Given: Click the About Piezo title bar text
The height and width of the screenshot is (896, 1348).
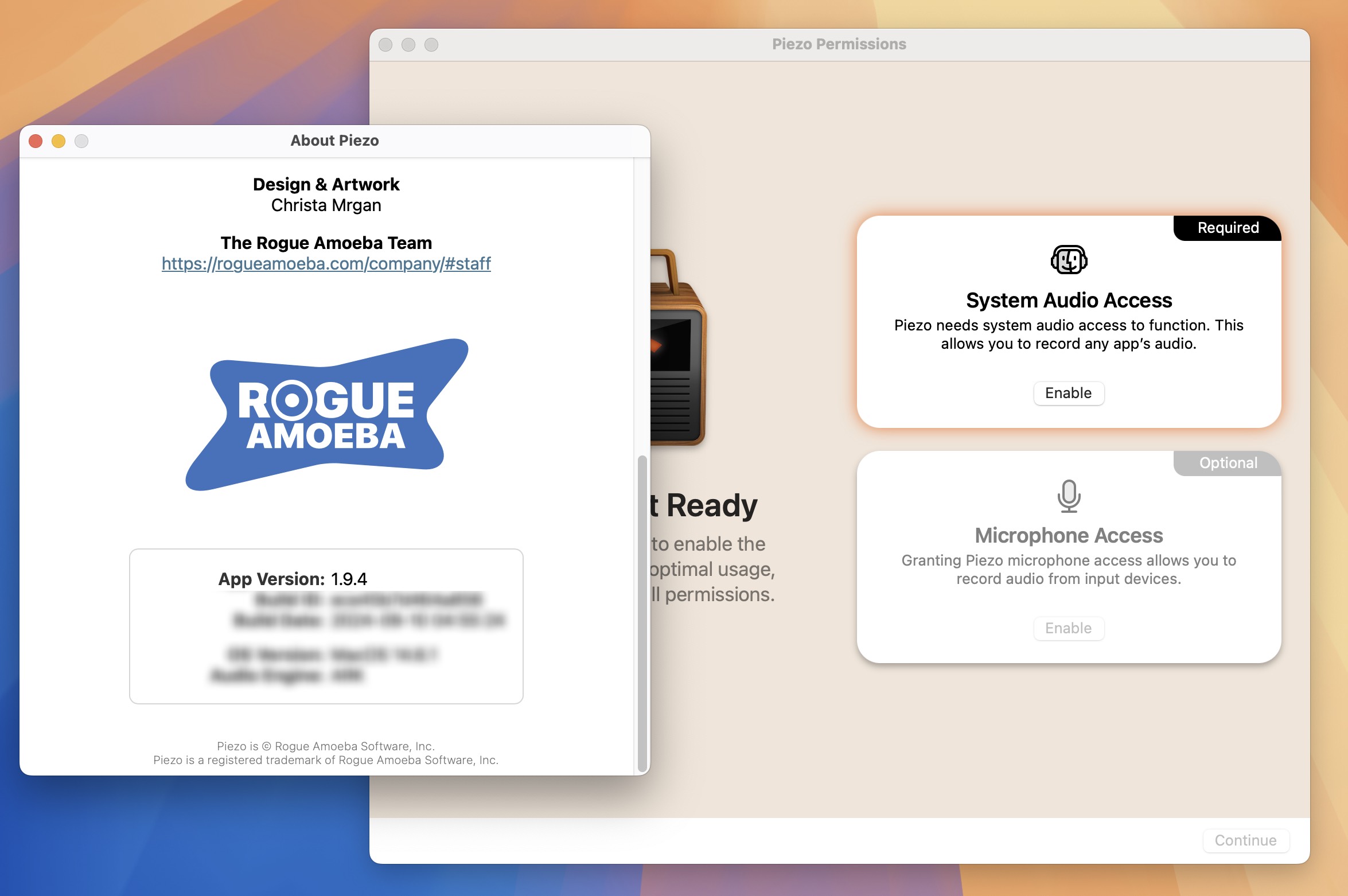Looking at the screenshot, I should (334, 141).
